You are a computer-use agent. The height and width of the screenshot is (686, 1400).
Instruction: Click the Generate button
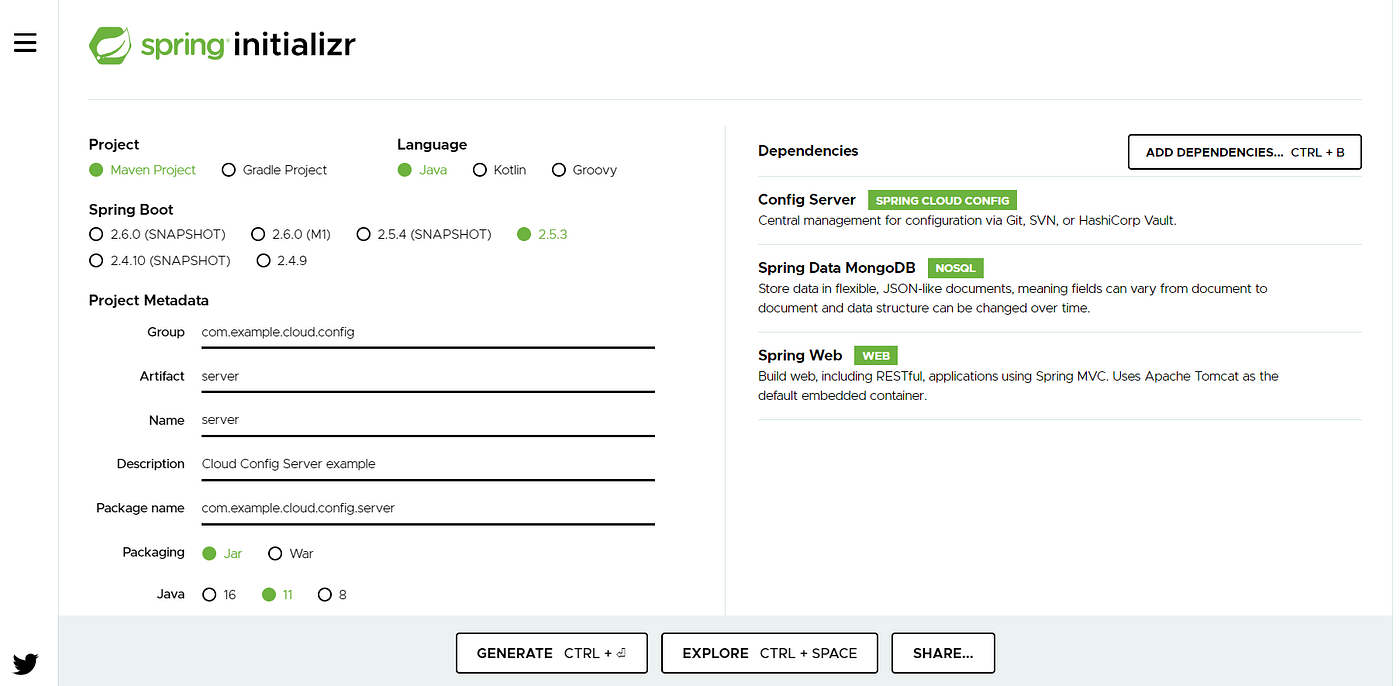click(552, 653)
